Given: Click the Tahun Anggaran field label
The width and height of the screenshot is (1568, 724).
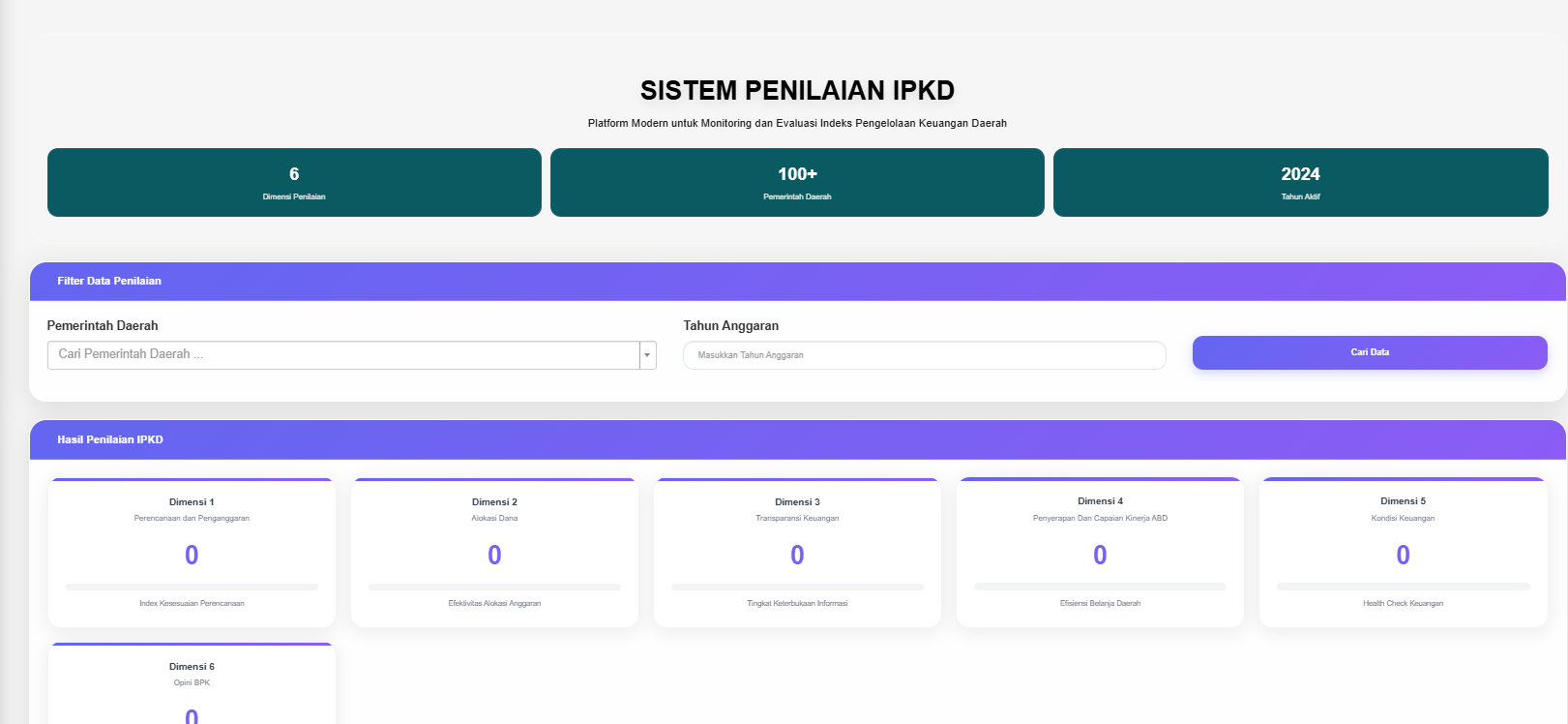Looking at the screenshot, I should 730,326.
